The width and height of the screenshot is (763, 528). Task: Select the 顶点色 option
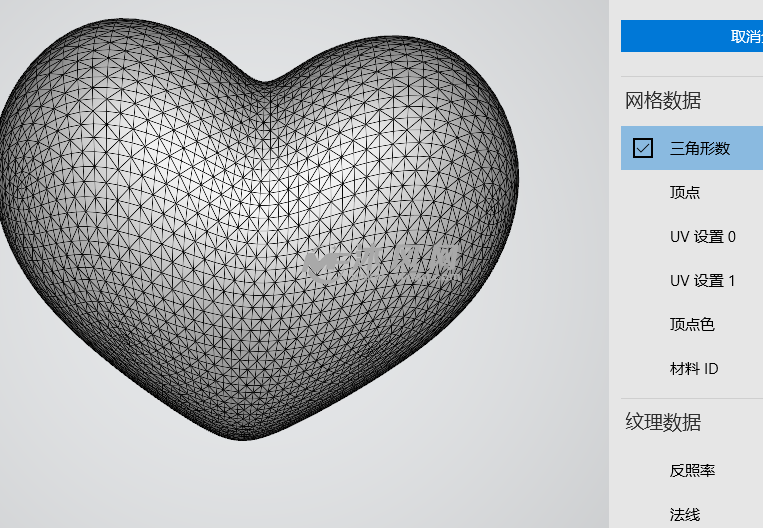(692, 324)
